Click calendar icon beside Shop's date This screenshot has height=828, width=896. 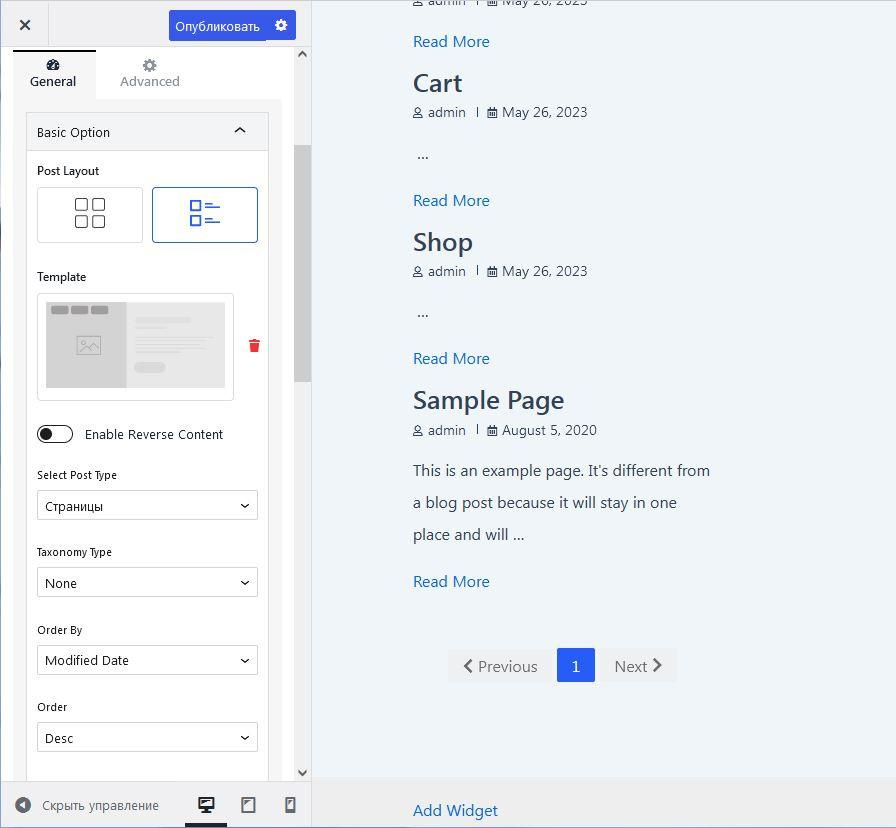[492, 272]
